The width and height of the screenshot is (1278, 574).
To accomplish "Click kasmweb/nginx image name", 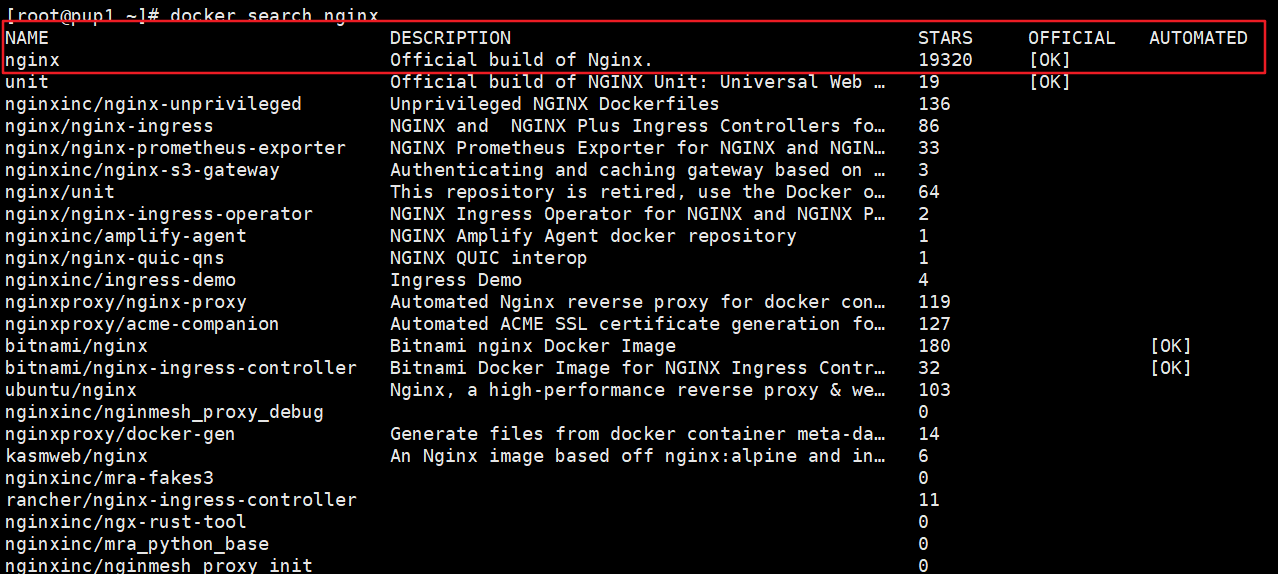I will tap(76, 456).
